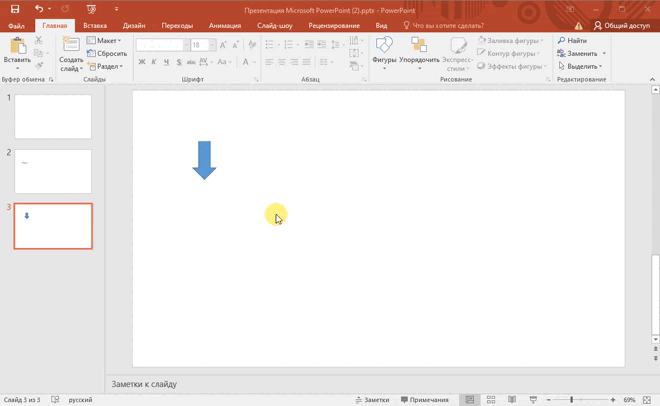Collapse the ribbon with the up chevron

click(x=652, y=80)
